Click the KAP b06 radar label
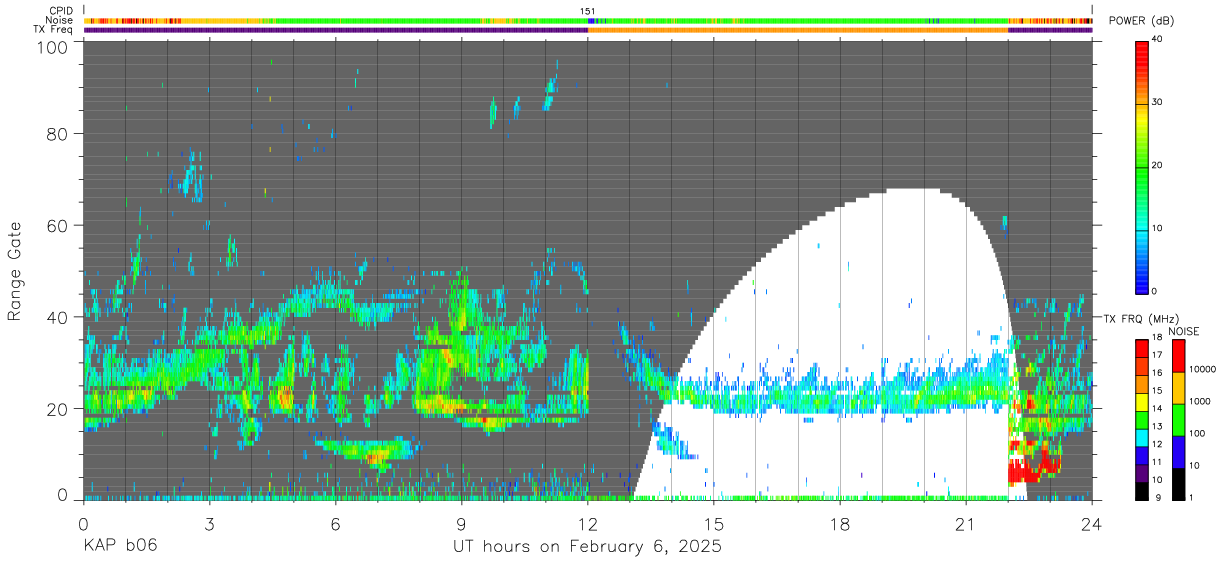 click(x=120, y=547)
